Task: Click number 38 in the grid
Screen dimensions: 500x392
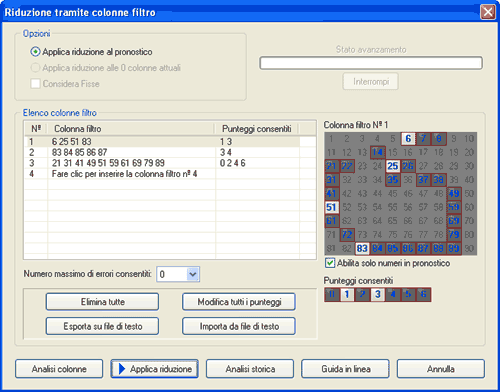Action: coord(439,180)
